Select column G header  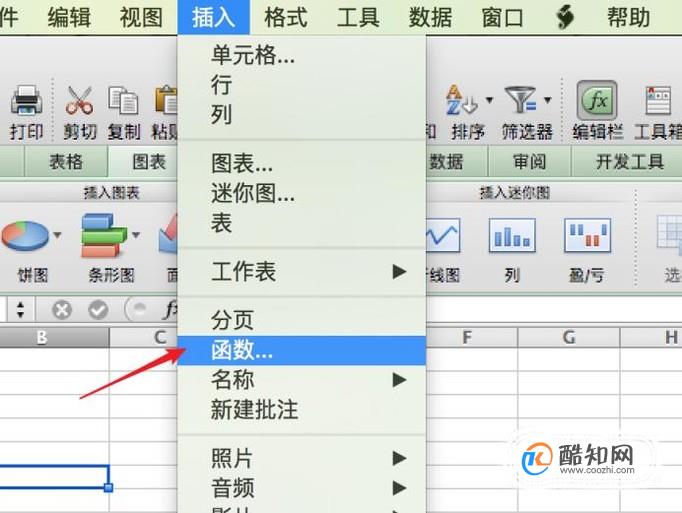coord(568,337)
